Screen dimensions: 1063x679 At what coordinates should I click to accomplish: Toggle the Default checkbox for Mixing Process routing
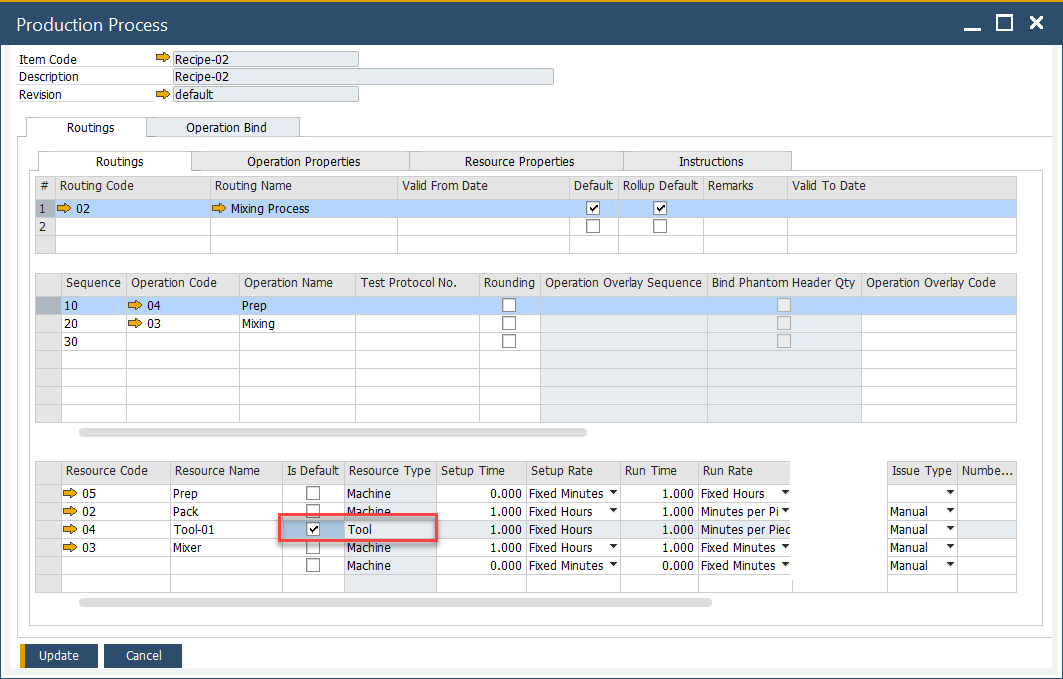coord(593,208)
